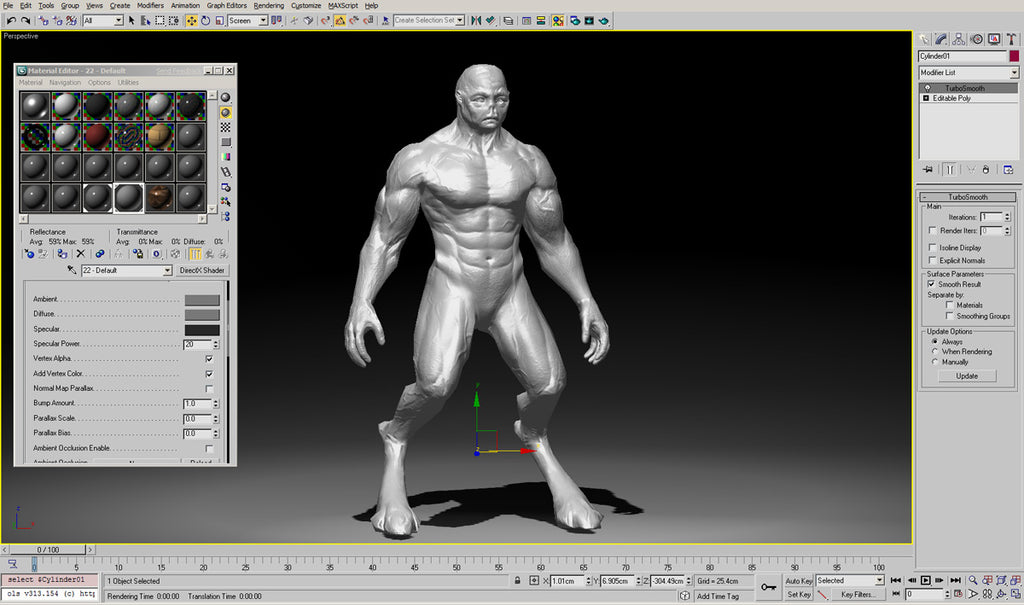This screenshot has height=605, width=1024.
Task: Click the Lock Selection key icon
Action: 518,580
